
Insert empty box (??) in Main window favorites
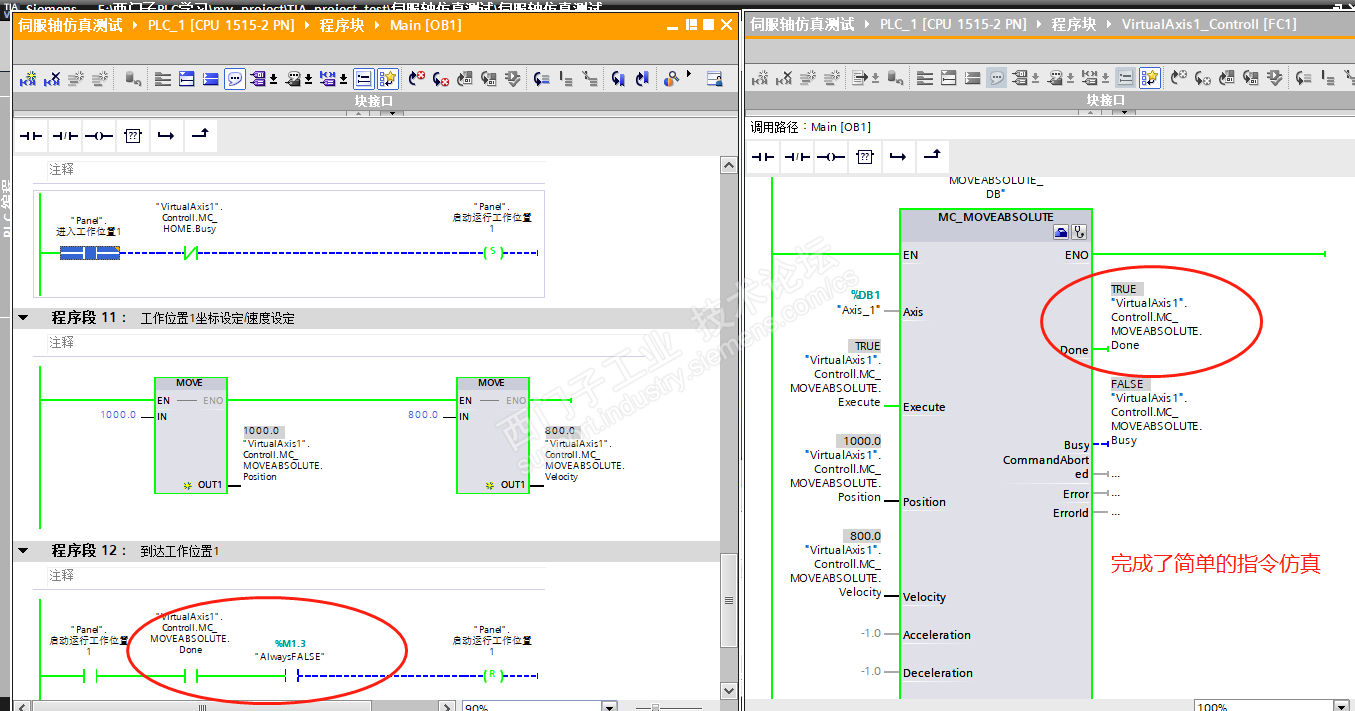coord(133,135)
